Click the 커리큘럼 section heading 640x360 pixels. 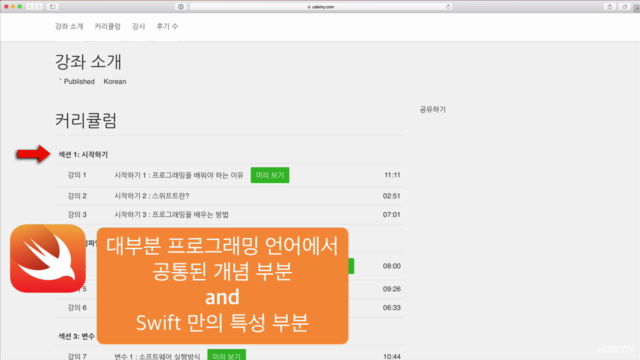(86, 120)
